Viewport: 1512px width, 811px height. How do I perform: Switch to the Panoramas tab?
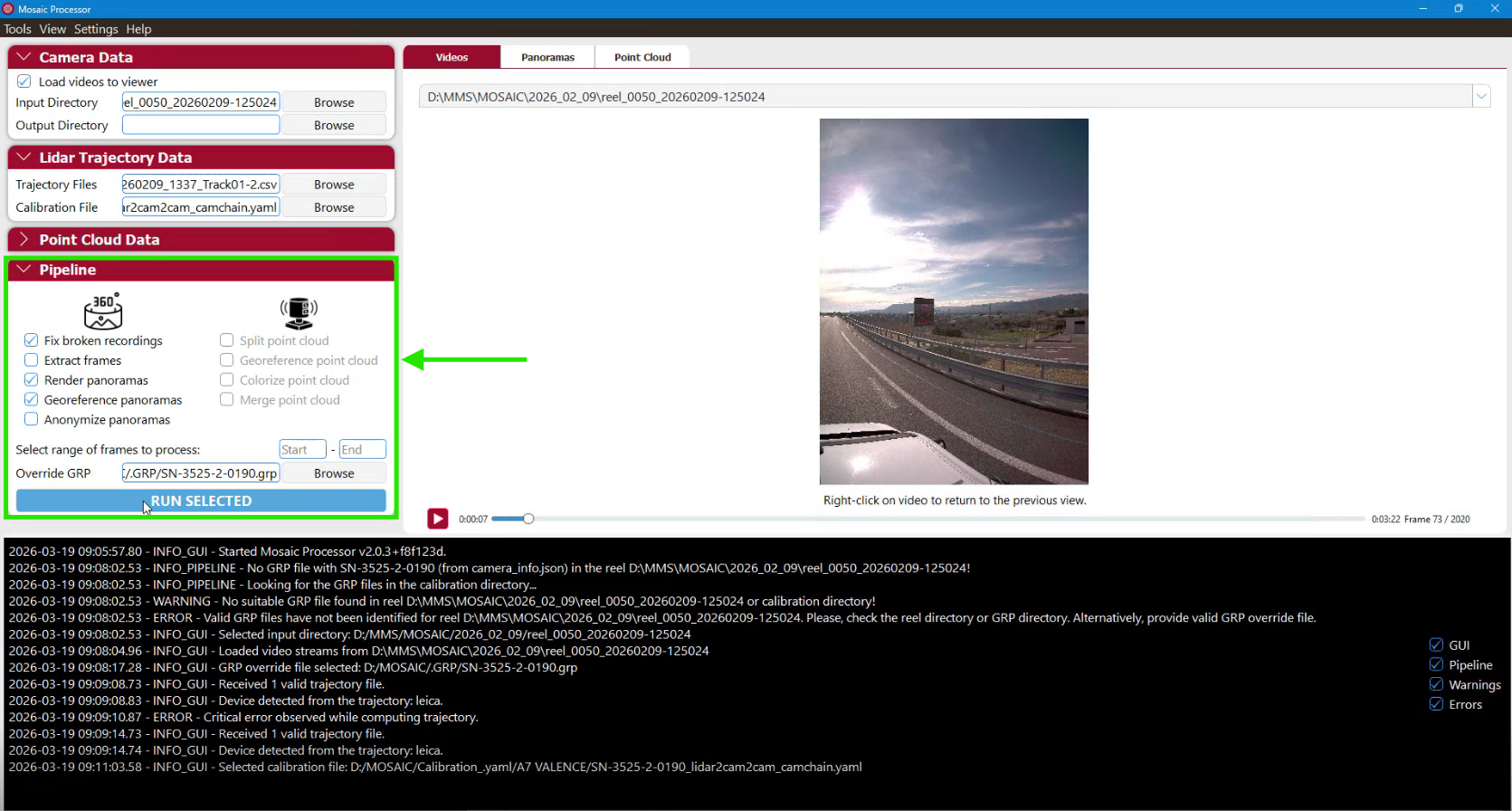tap(547, 57)
